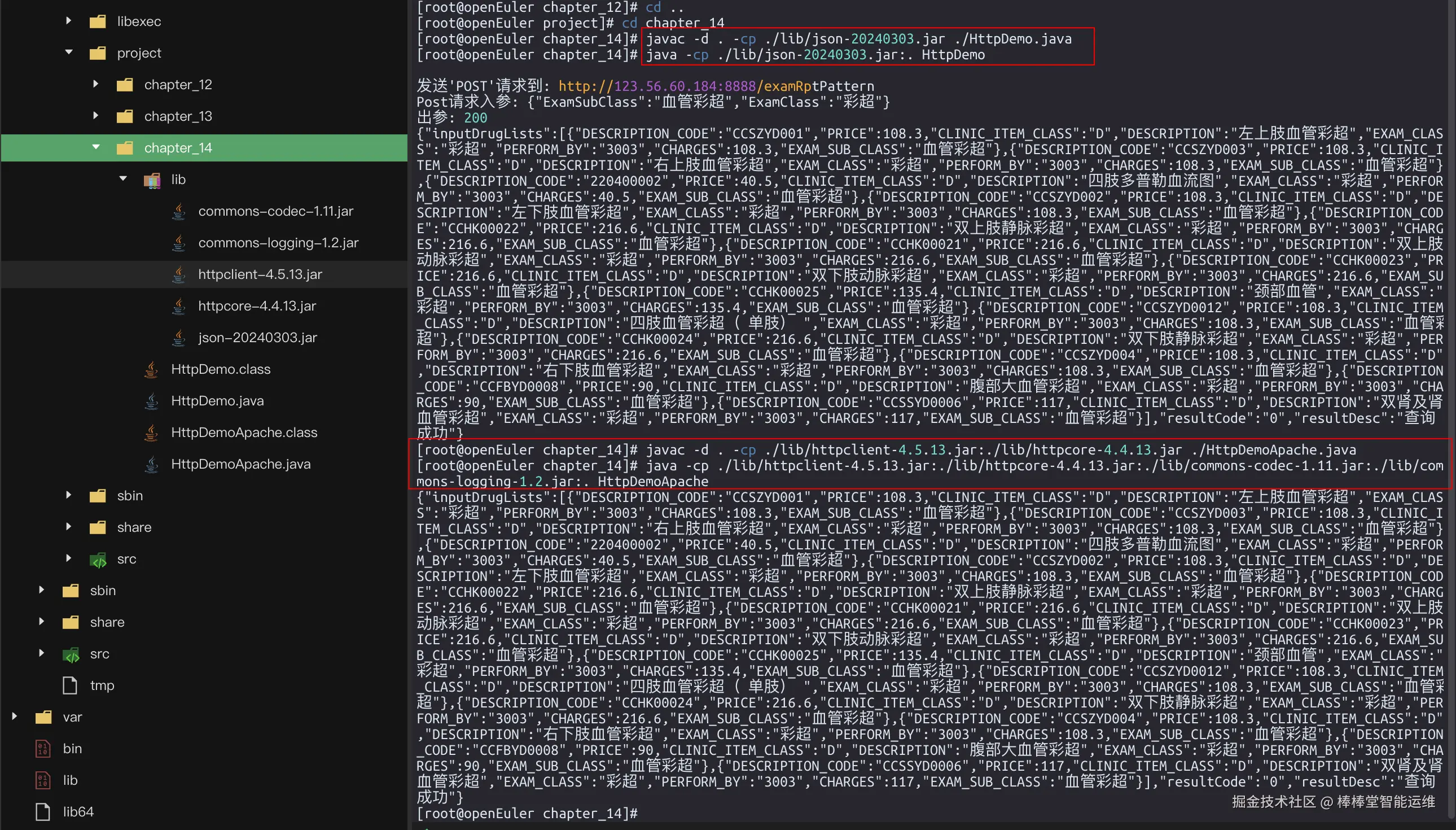The width and height of the screenshot is (1456, 830).
Task: Click the lib library folder icon
Action: point(151,180)
